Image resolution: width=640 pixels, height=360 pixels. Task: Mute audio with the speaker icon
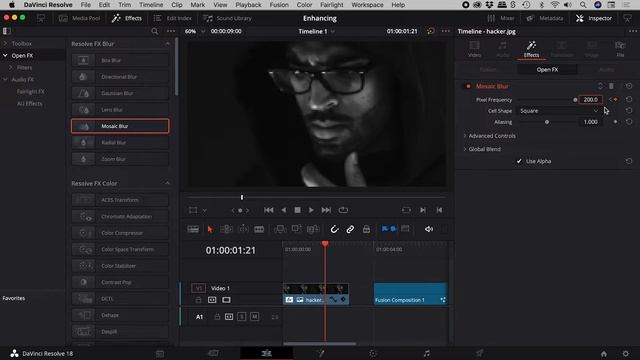[429, 229]
